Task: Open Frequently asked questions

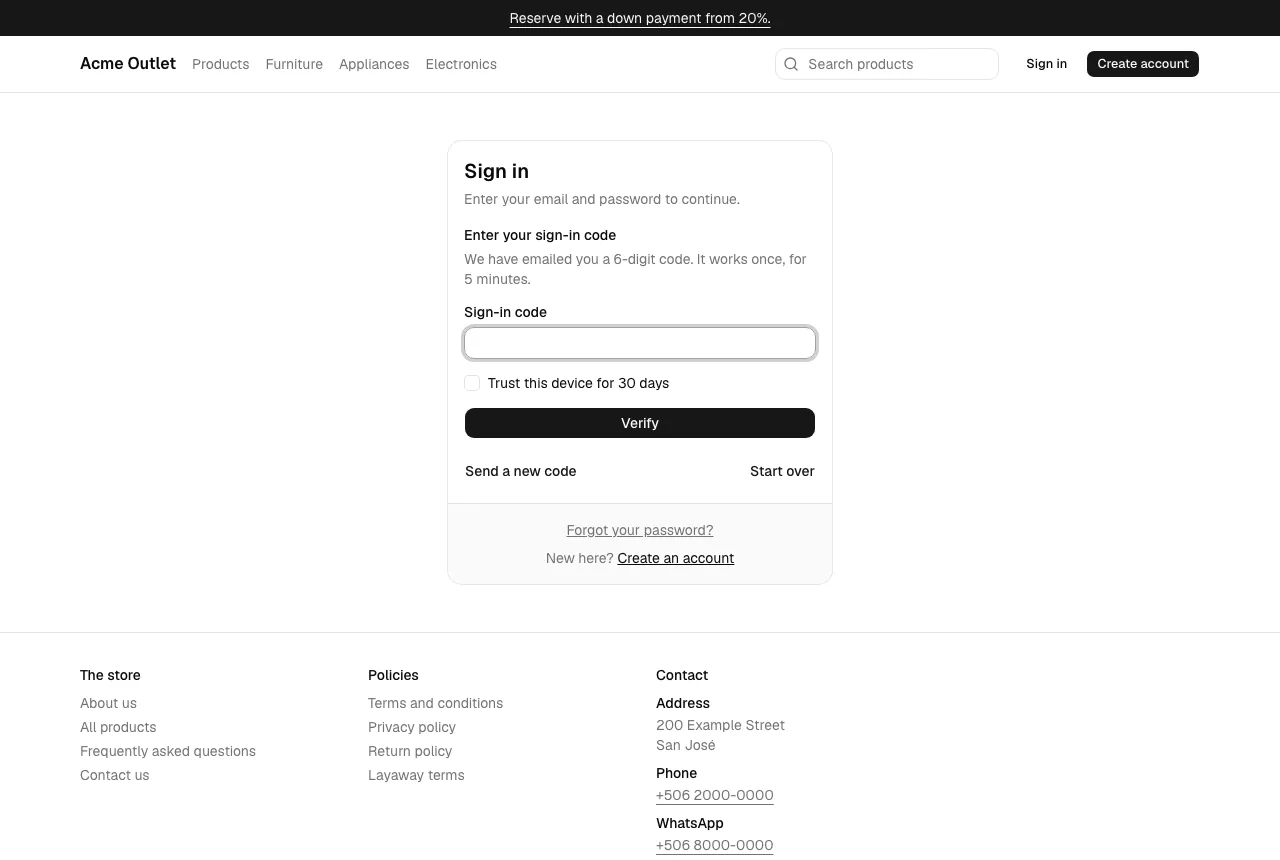Action: coord(168,751)
